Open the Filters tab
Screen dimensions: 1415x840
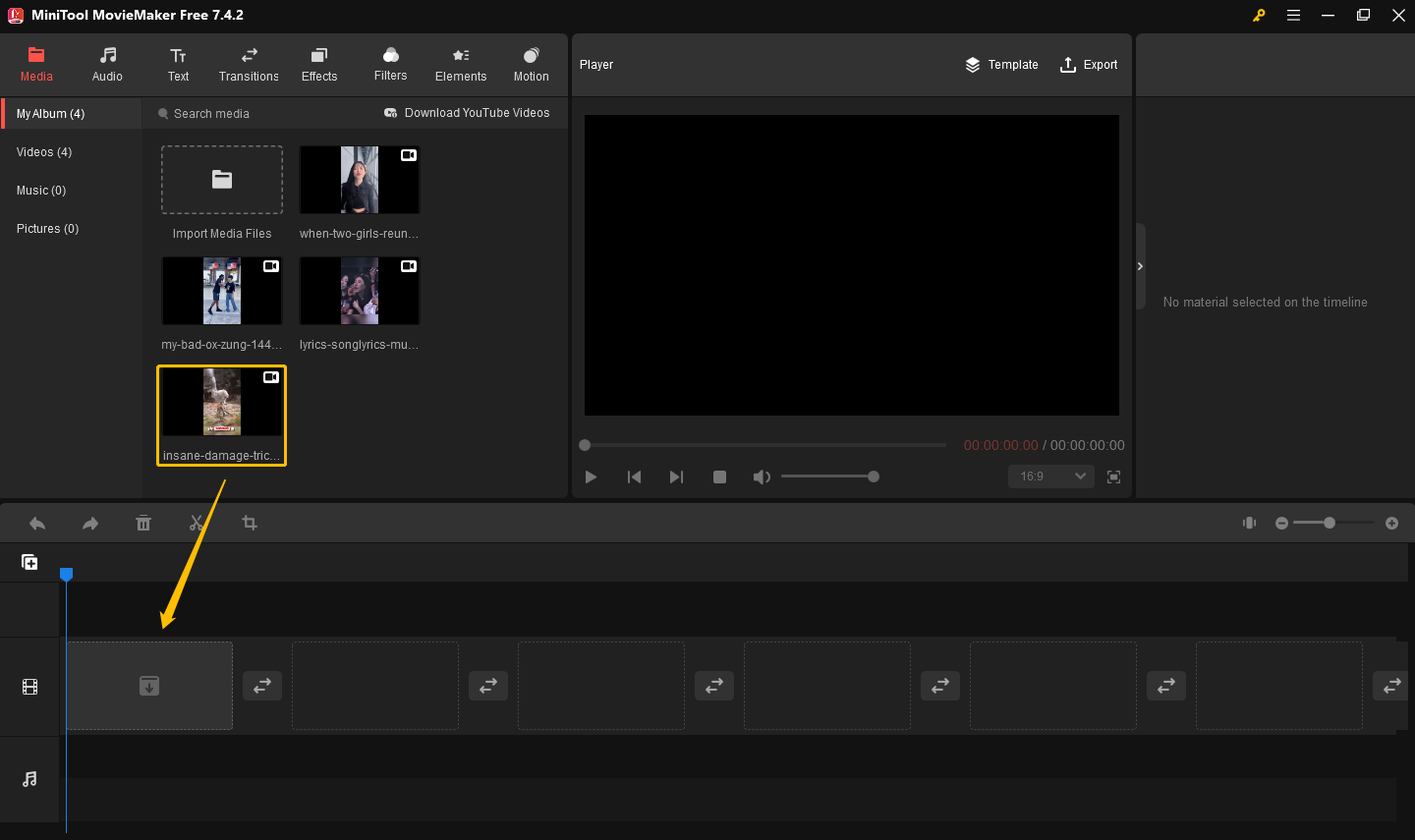click(390, 65)
